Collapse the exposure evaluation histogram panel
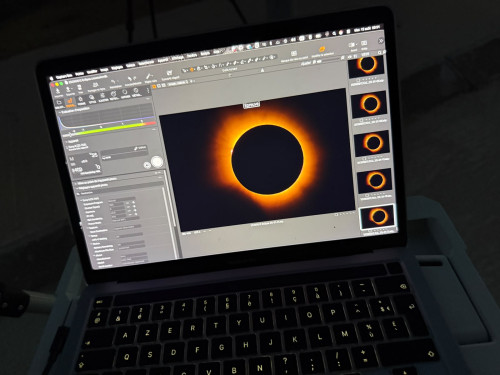Screen dimensions: 500x375 [x=59, y=113]
